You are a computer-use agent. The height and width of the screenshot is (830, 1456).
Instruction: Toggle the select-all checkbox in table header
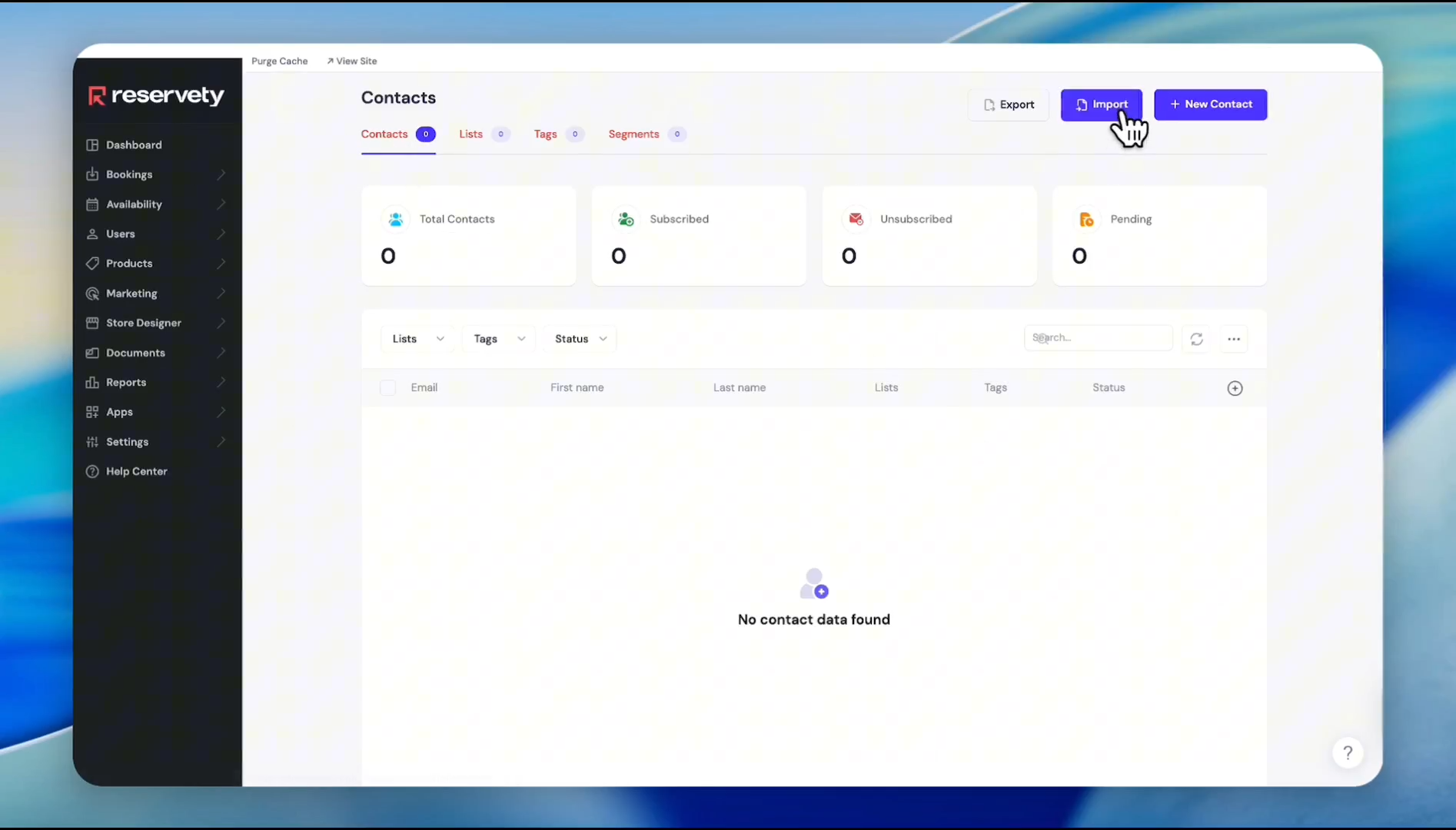(x=388, y=388)
